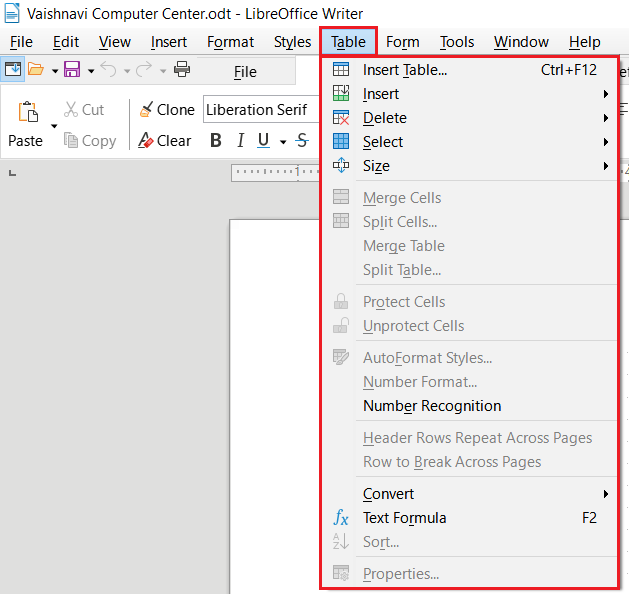Open the Format menu
Screen dimensions: 629x594
[x=230, y=42]
